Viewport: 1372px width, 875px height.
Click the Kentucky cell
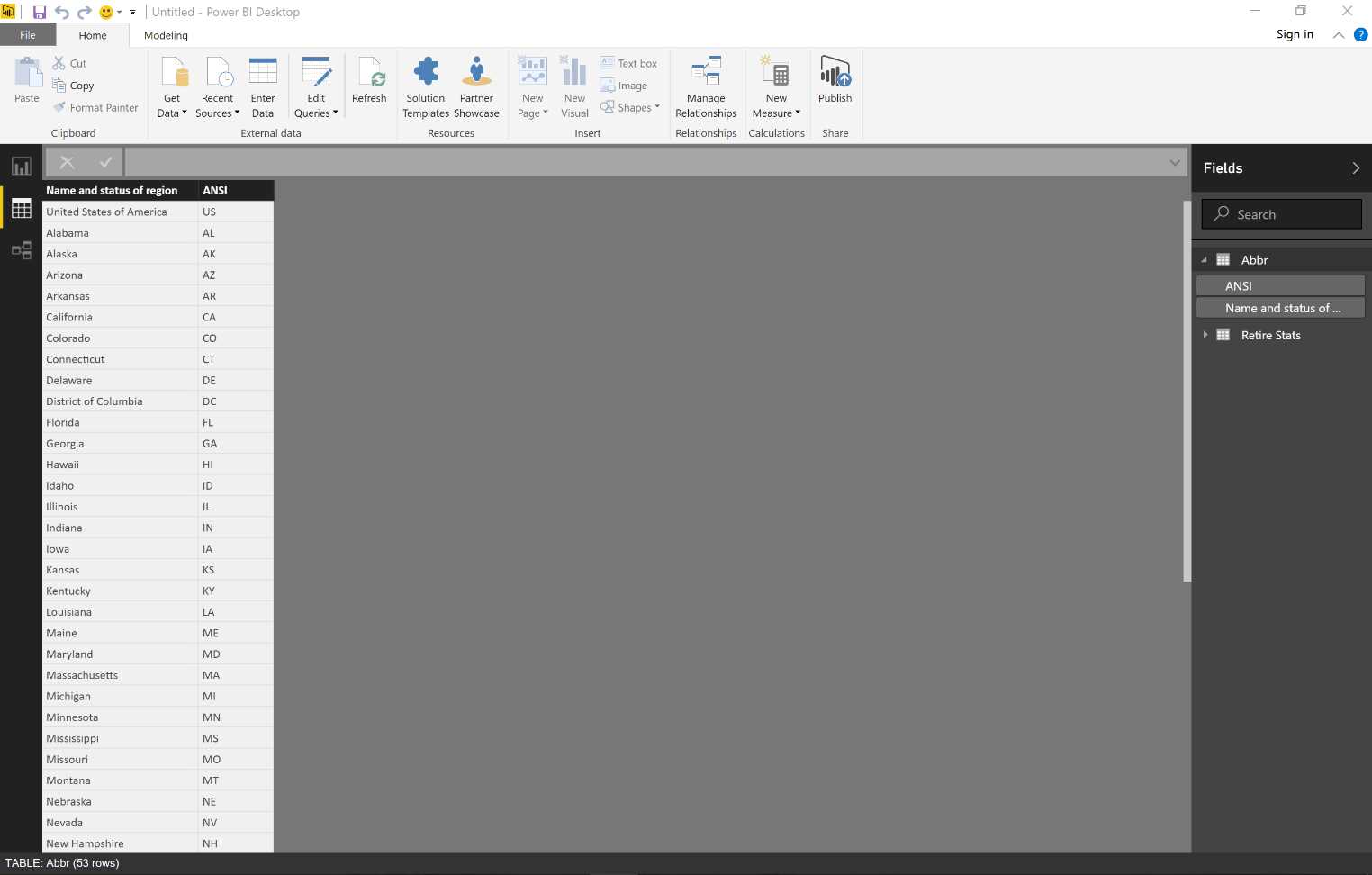click(120, 591)
